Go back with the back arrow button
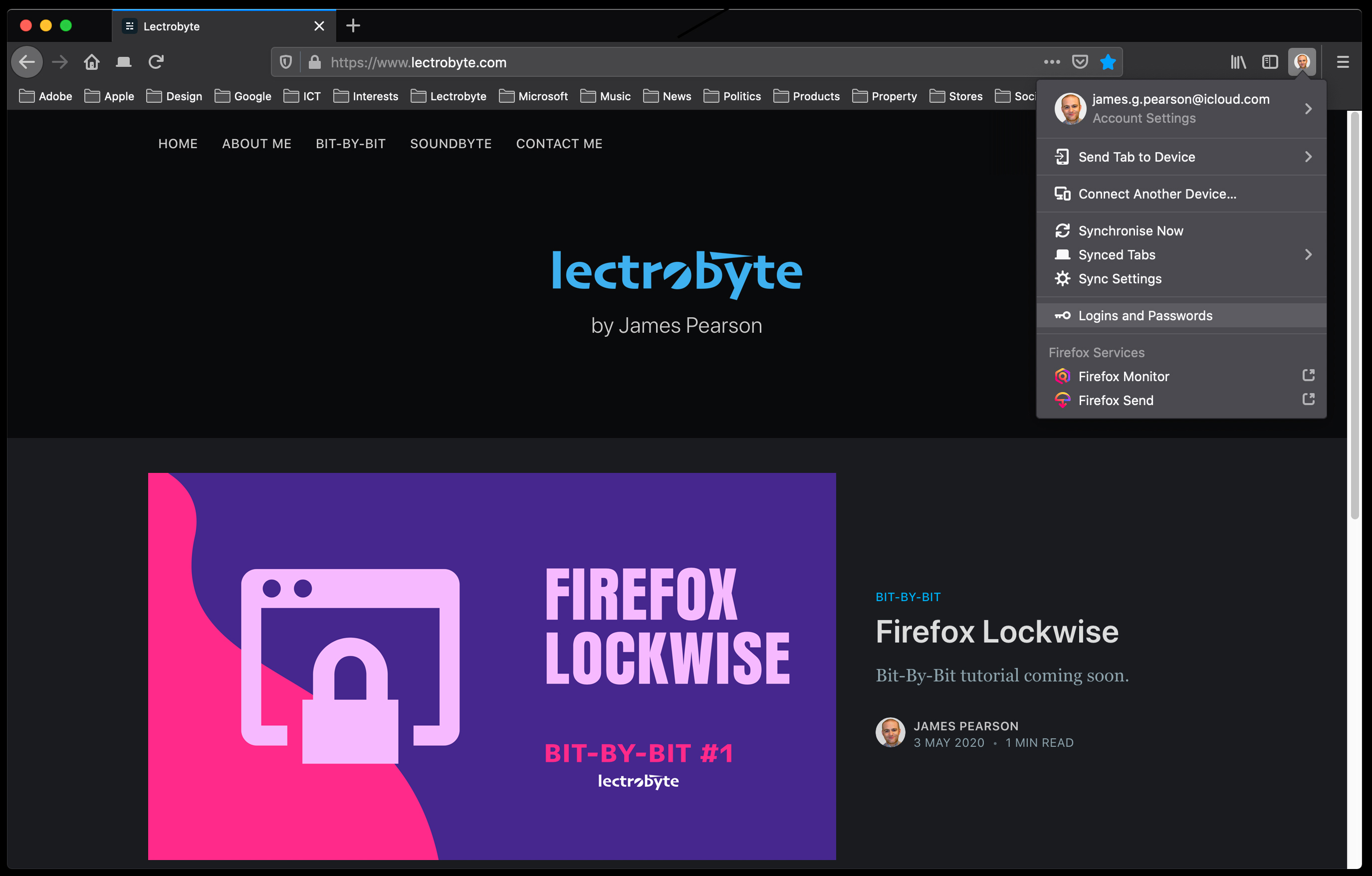The height and width of the screenshot is (876, 1372). [x=27, y=62]
